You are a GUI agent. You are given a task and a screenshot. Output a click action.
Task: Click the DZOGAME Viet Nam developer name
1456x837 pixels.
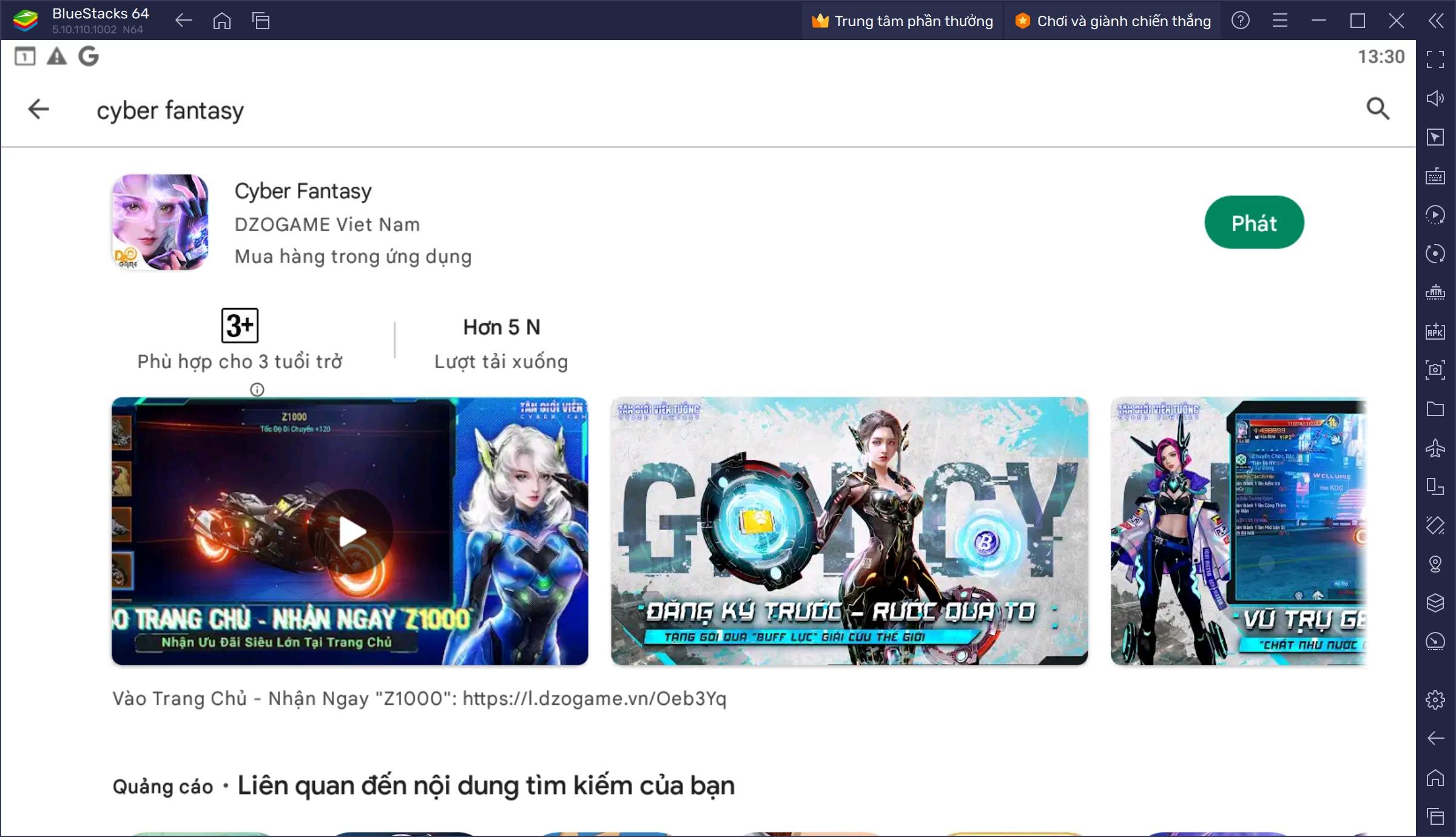(328, 224)
